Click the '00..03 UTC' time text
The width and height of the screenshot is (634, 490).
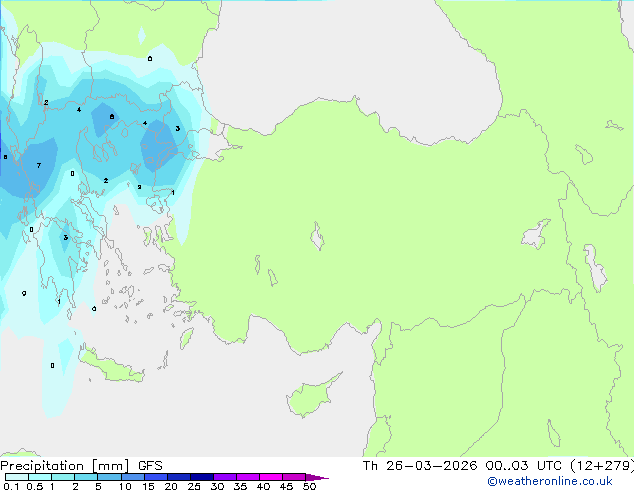point(523,466)
